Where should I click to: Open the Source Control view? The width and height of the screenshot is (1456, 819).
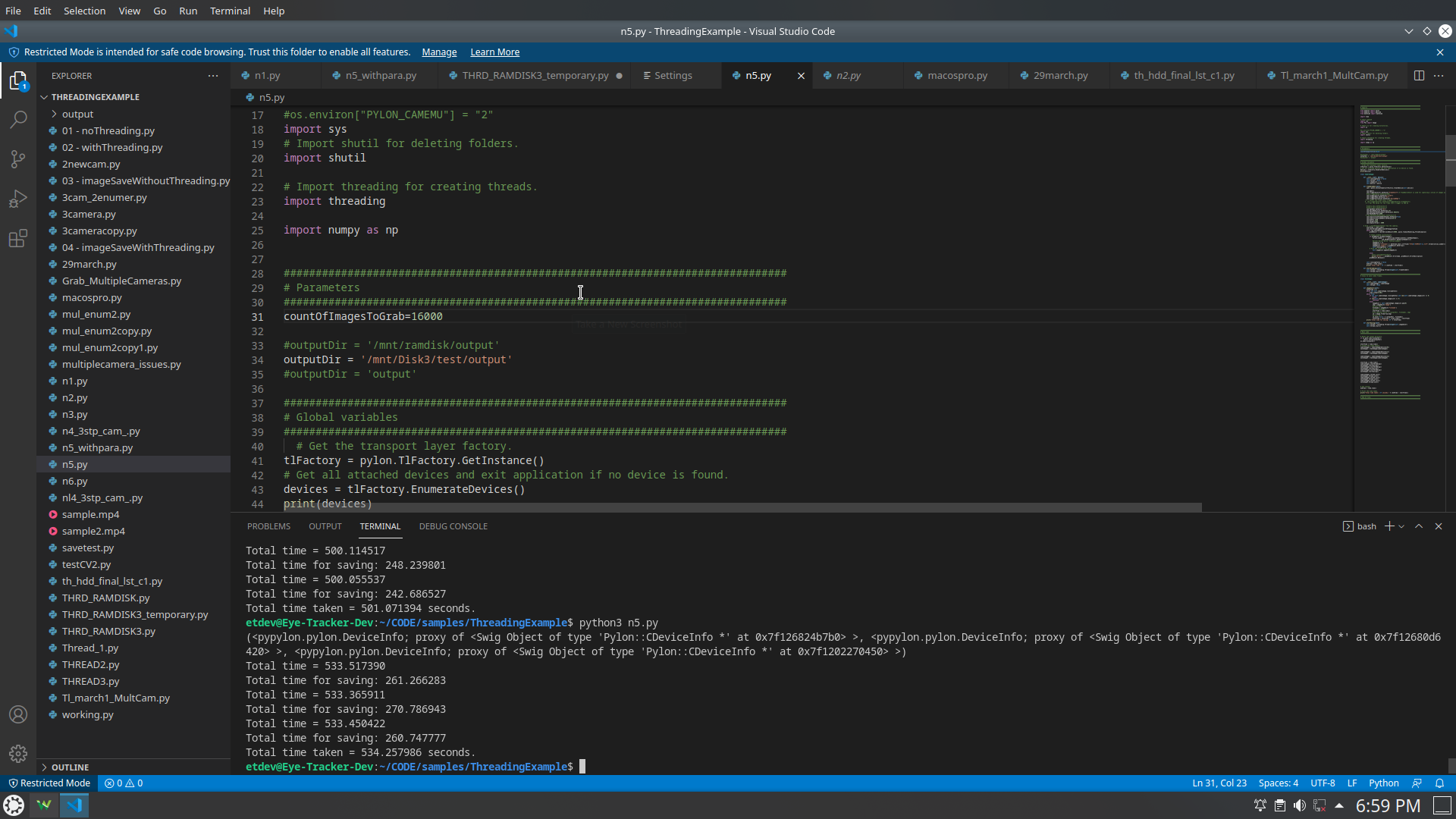coord(18,159)
